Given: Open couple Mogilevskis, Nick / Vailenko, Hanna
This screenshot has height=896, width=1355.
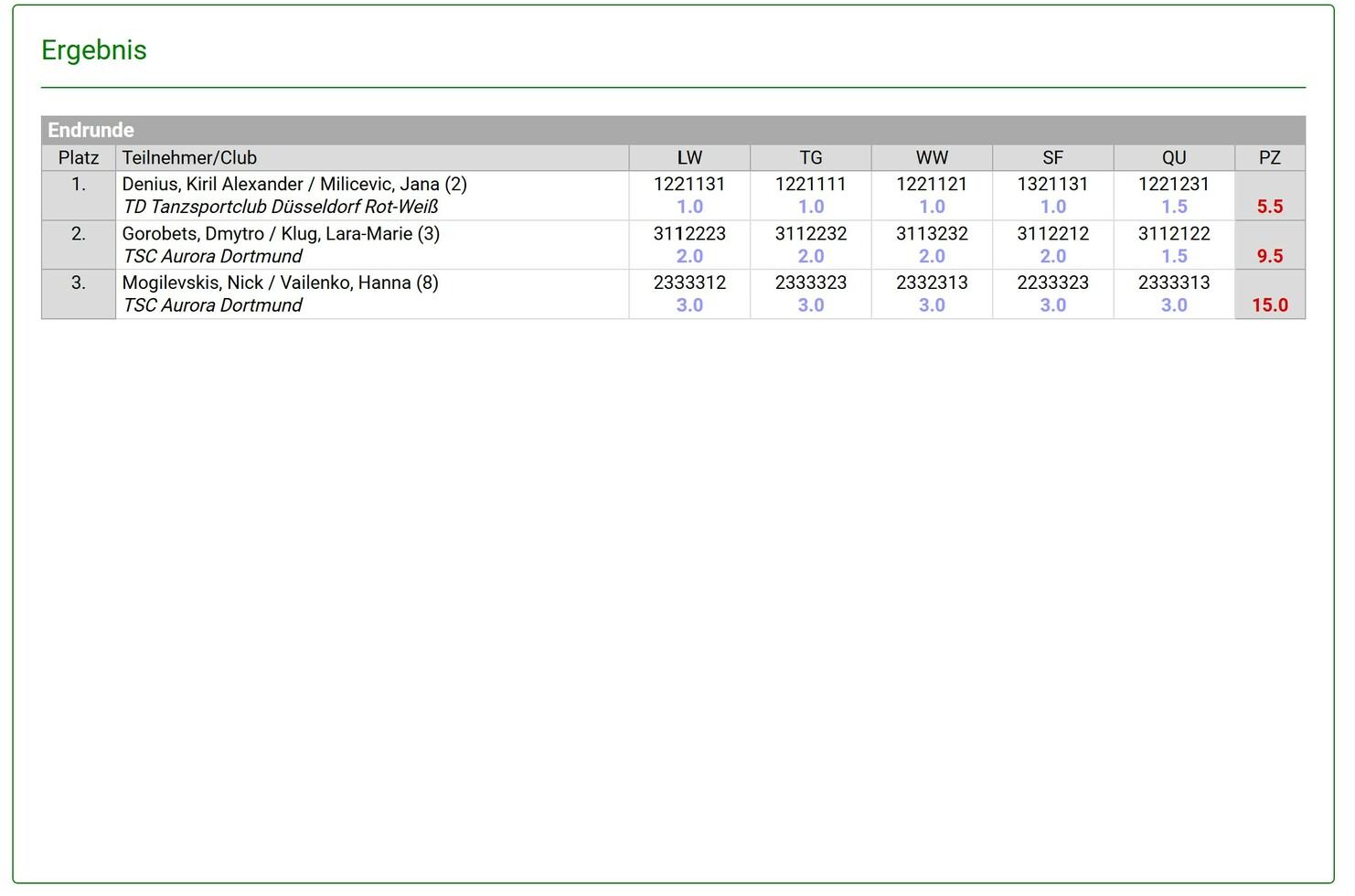Looking at the screenshot, I should click(280, 283).
